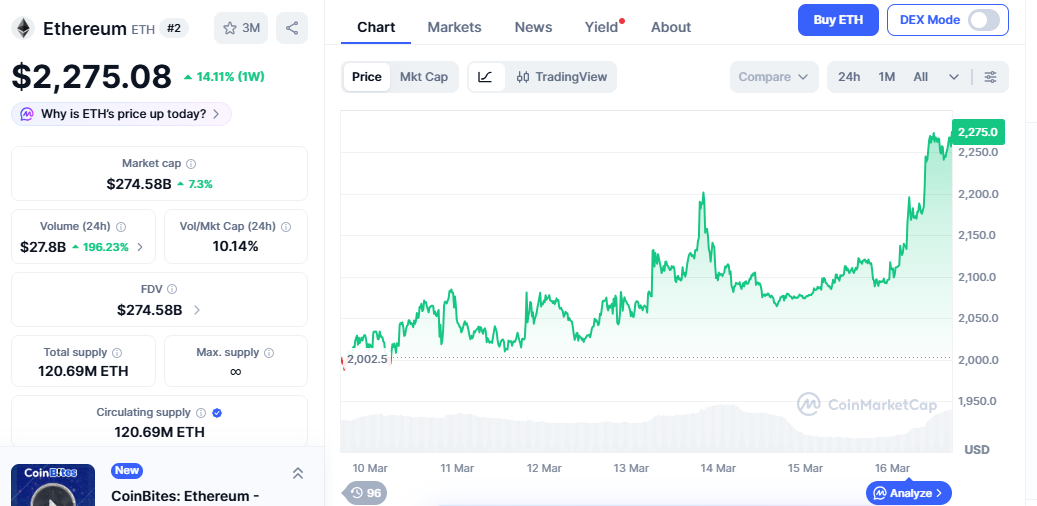Click the 10.14% Vol/Mkt Cap value
The width and height of the screenshot is (1037, 506).
coord(235,247)
